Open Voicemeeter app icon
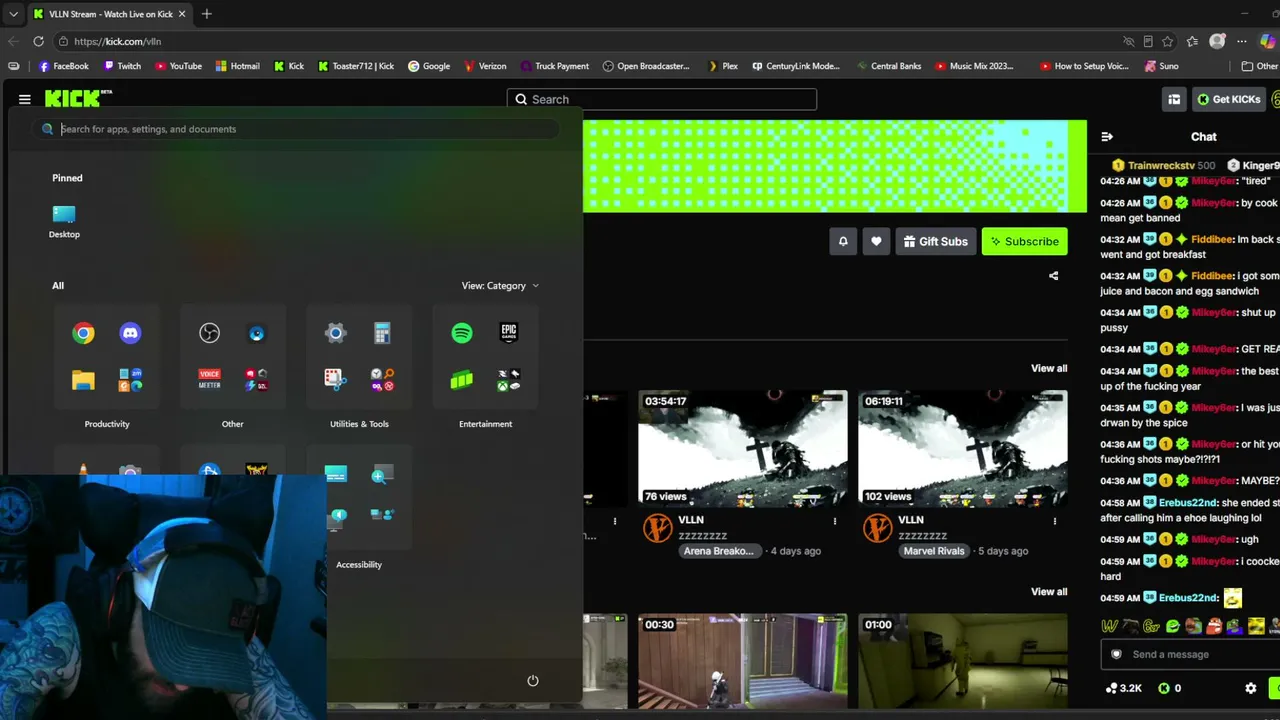Image resolution: width=1280 pixels, height=720 pixels. tap(209, 380)
